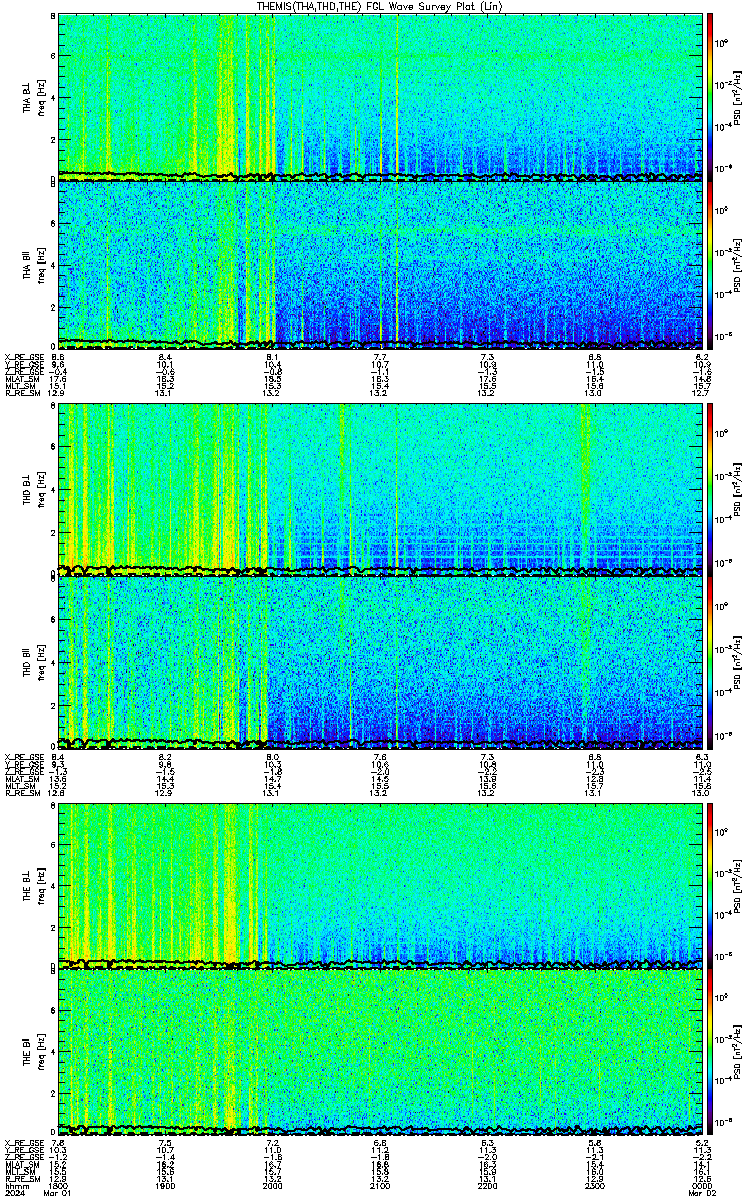Image resolution: width=750 pixels, height=1200 pixels.
Task: Click the THA B⊥ spectrogram panel
Action: (381, 96)
